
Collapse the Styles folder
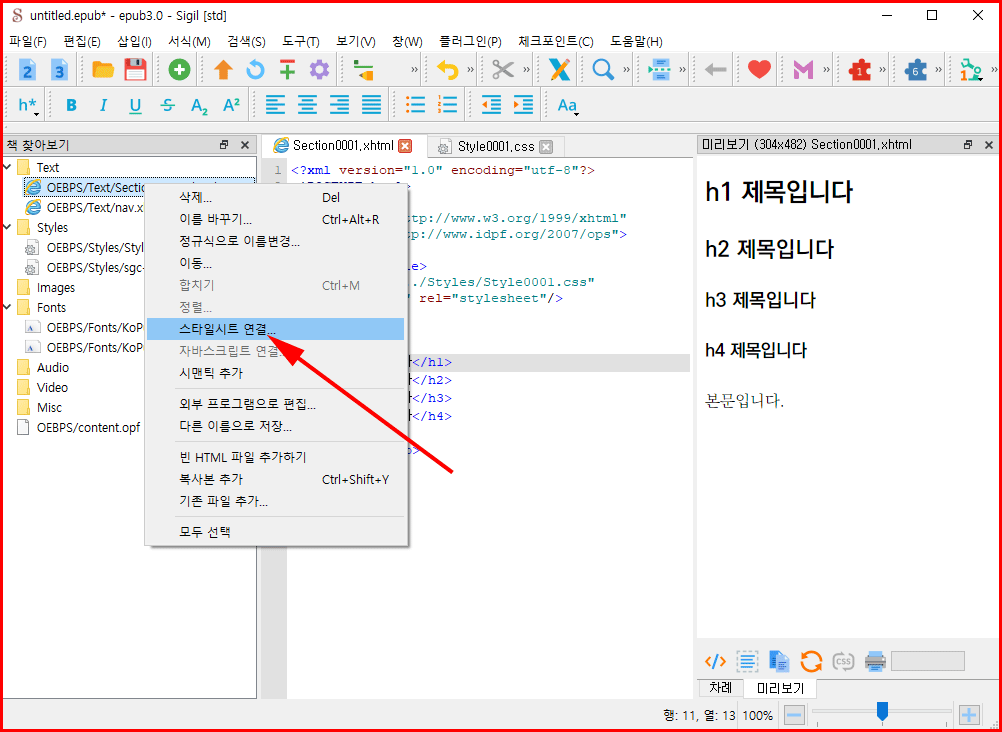click(x=8, y=228)
